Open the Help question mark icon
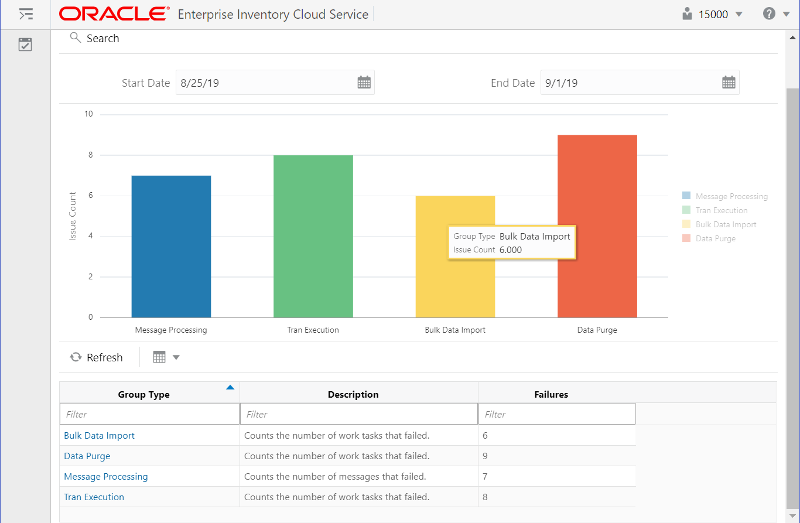This screenshot has height=523, width=800. (x=769, y=14)
